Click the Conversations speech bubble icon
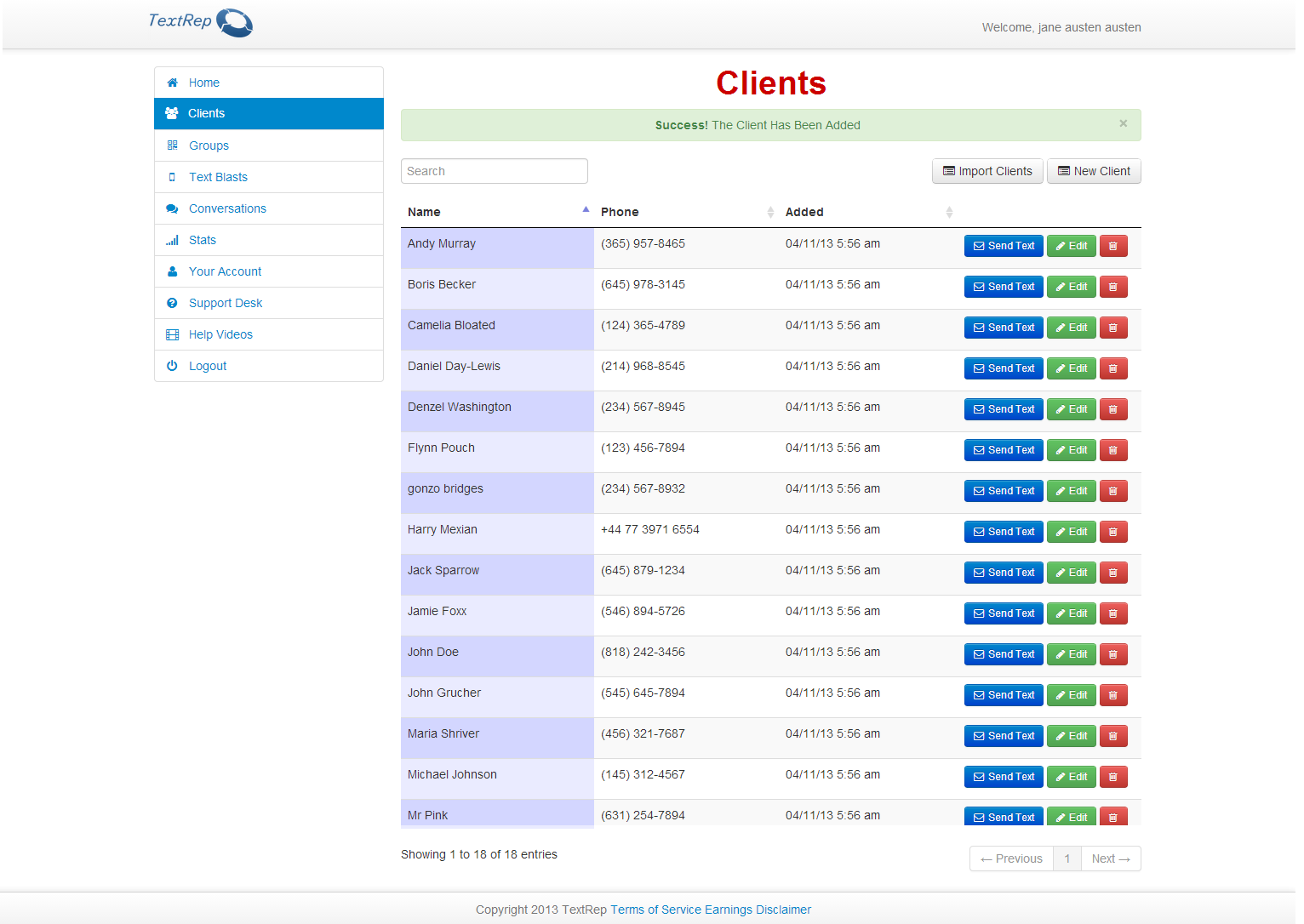1304x924 pixels. 173,208
